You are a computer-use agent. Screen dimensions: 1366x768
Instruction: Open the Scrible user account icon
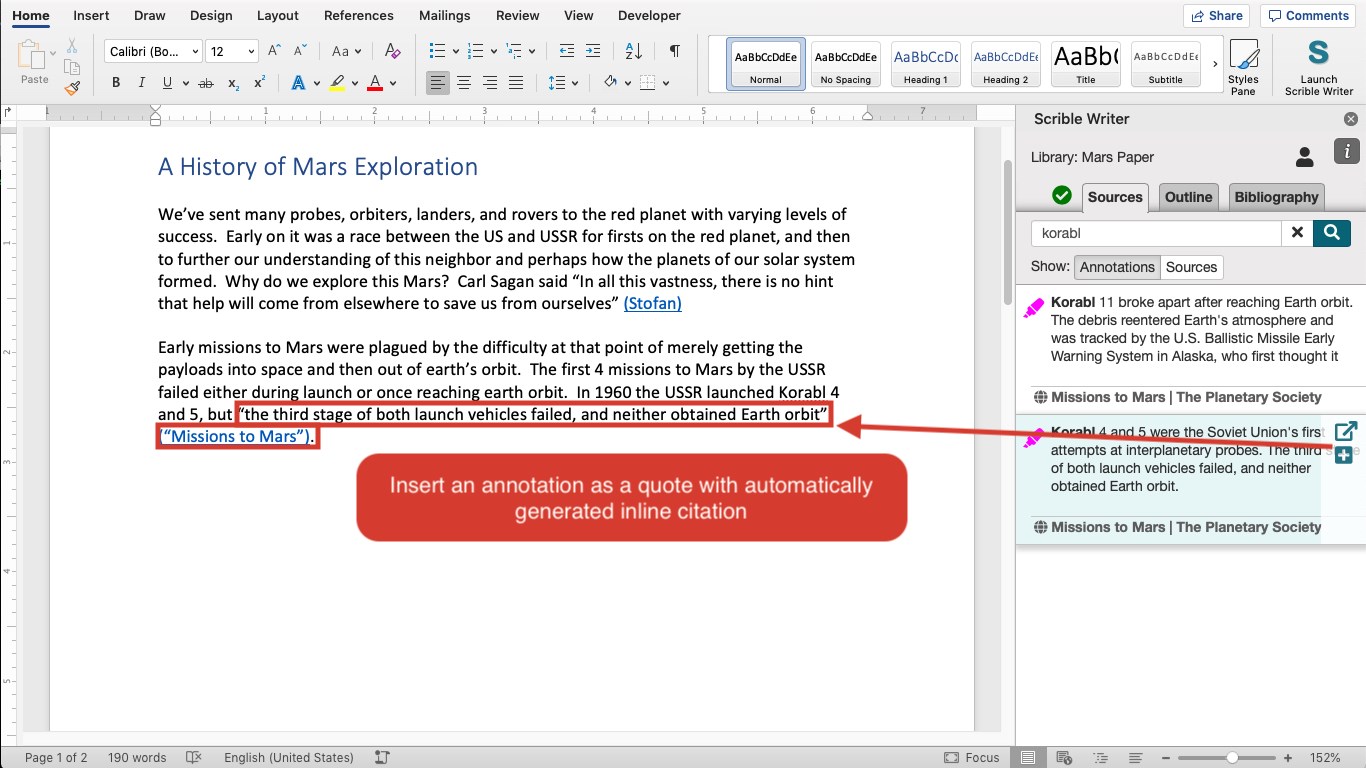pos(1304,157)
